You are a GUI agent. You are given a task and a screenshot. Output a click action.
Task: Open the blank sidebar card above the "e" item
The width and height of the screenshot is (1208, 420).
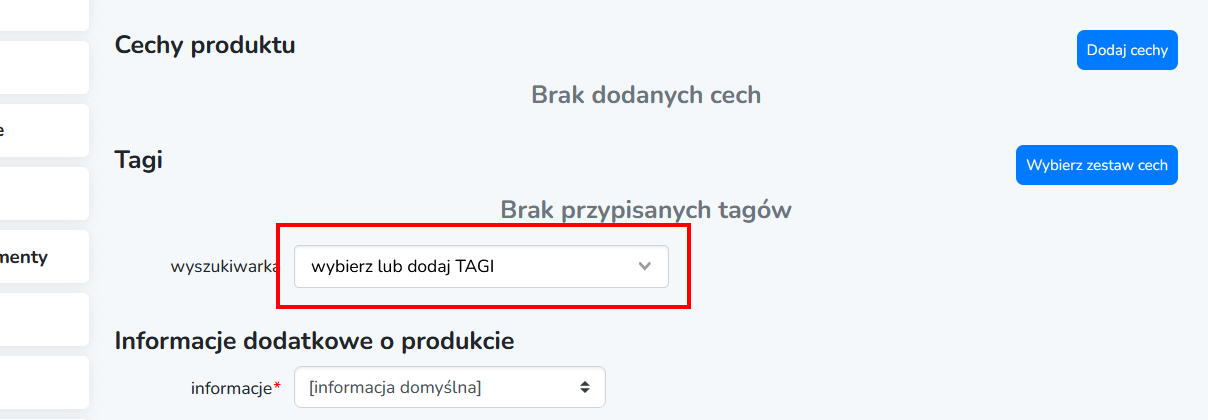(x=44, y=68)
